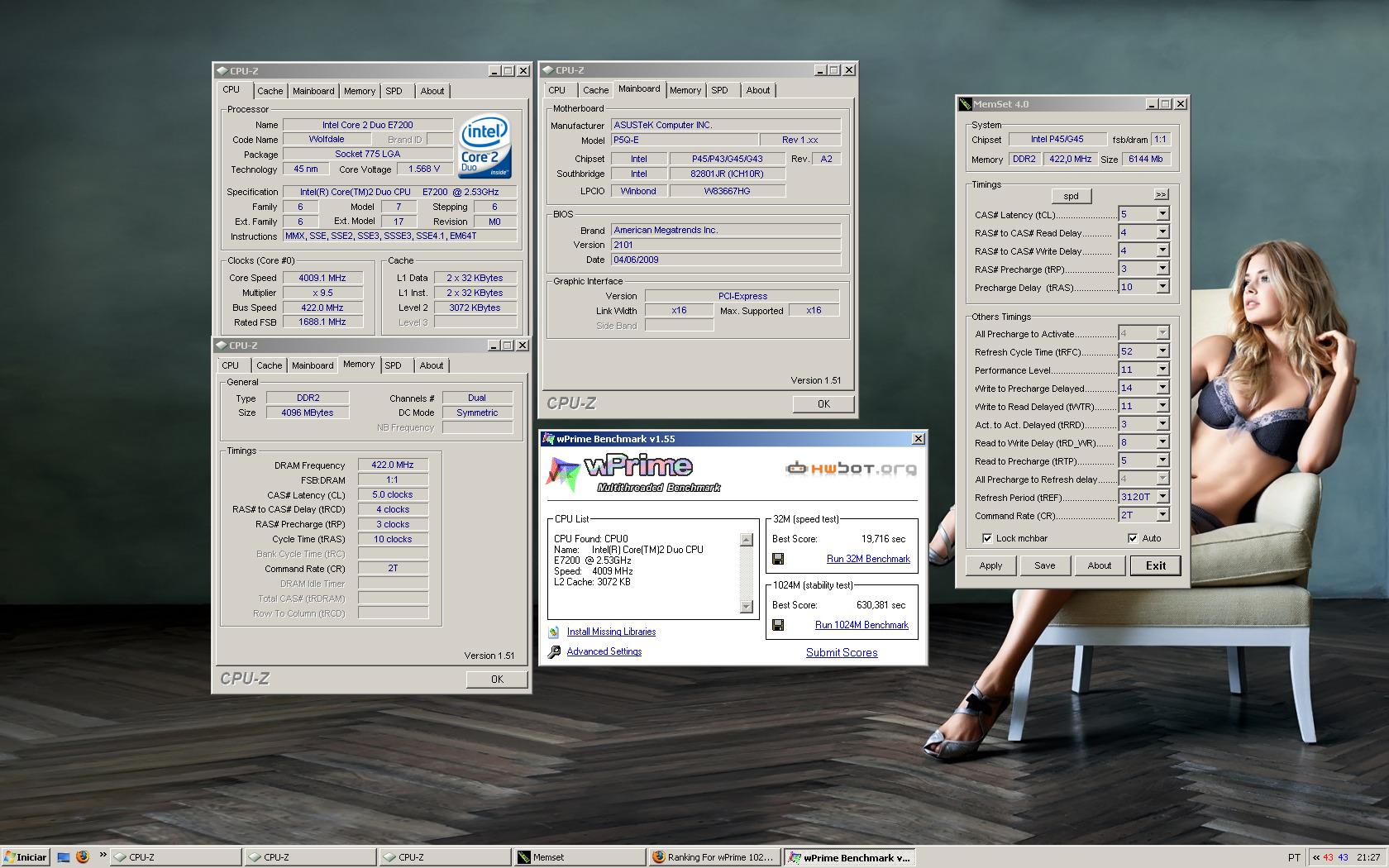Open Ranking For wPrime Firefox taskbar item
Viewport: 1389px width, 868px height.
(x=714, y=857)
